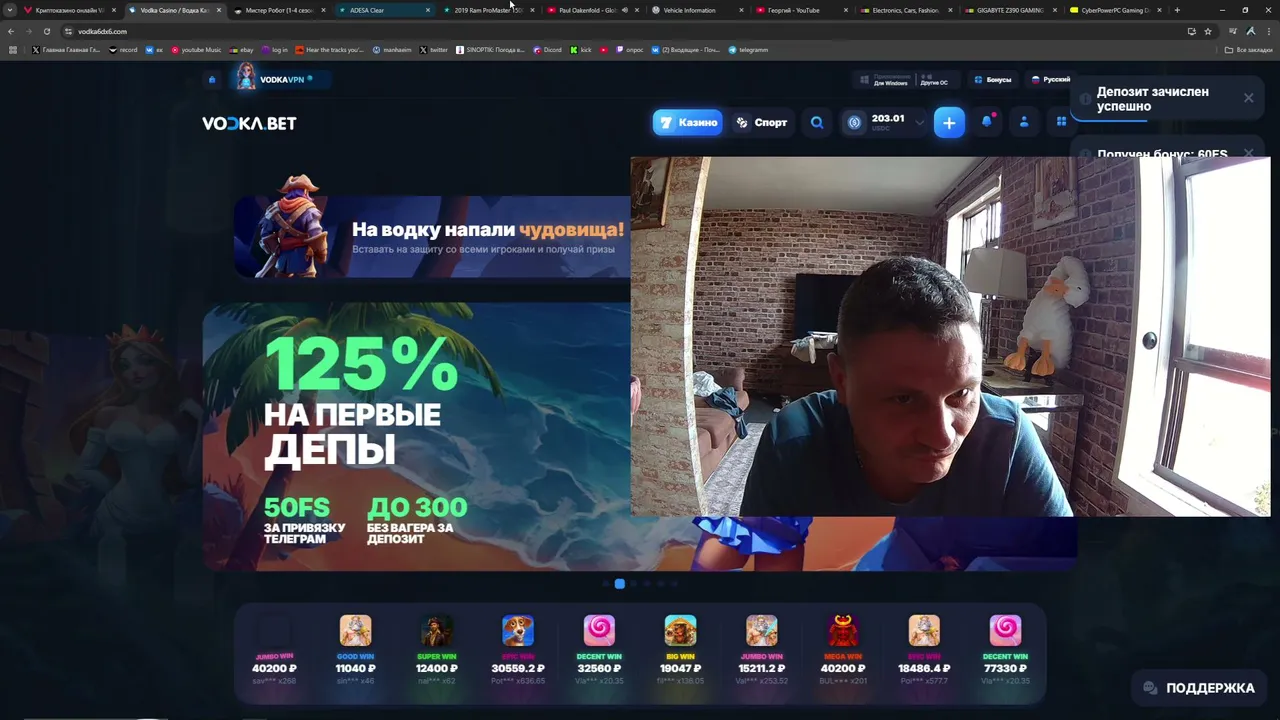Open ПОДДЕРЖКА support chat
This screenshot has height=720, width=1280.
(1198, 688)
